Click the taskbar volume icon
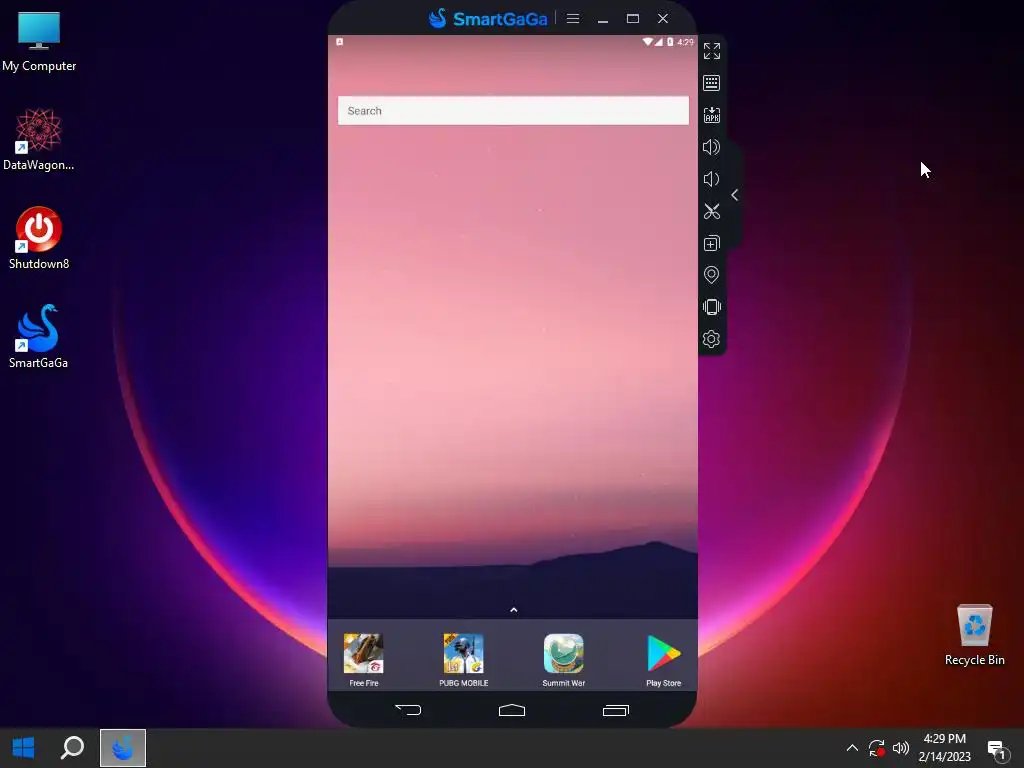Image resolution: width=1024 pixels, height=768 pixels. click(x=901, y=748)
